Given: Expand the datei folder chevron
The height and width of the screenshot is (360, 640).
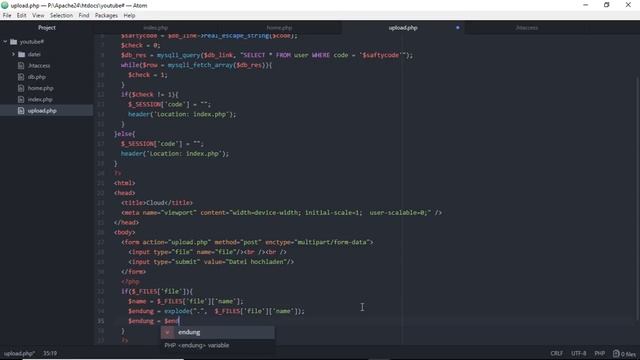Looking at the screenshot, I should tap(13, 54).
